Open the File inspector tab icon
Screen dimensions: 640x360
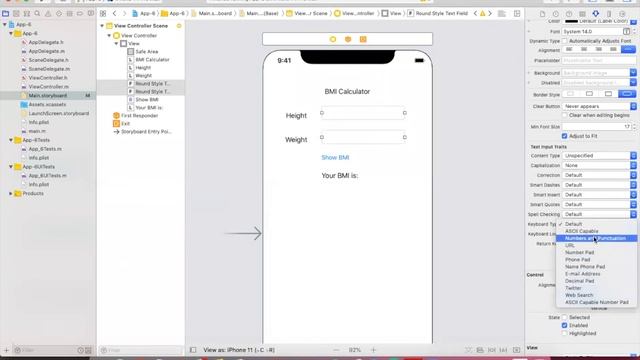coord(542,13)
